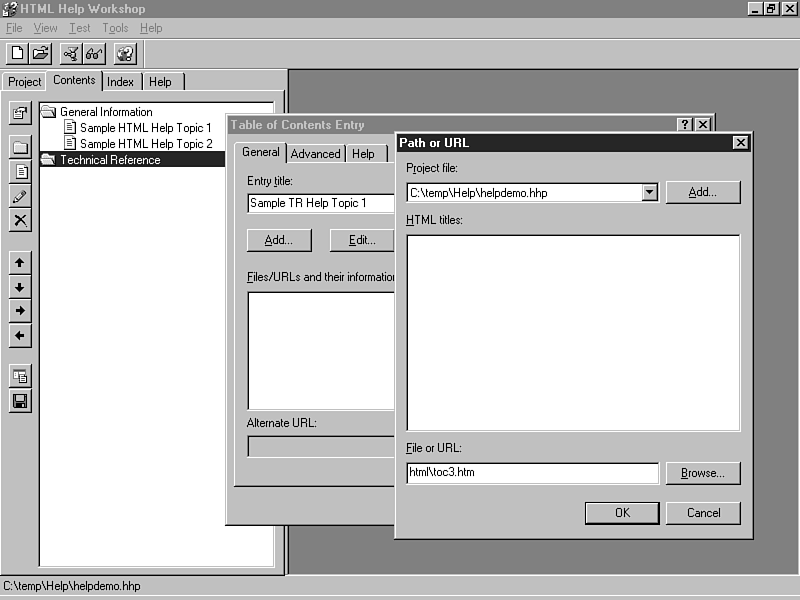Screen dimensions: 800x600
Task: Click the Contents properties sidebar icon
Action: pos(20,112)
